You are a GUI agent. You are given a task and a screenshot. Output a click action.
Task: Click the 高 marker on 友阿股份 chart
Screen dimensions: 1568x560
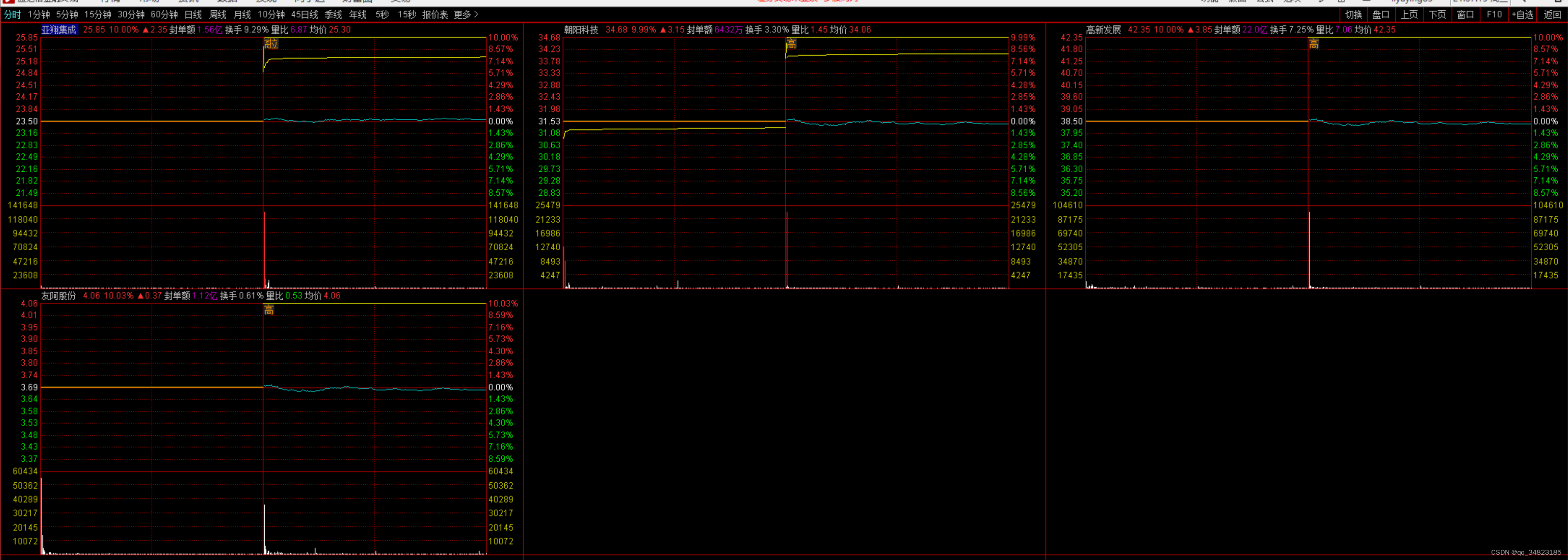269,310
